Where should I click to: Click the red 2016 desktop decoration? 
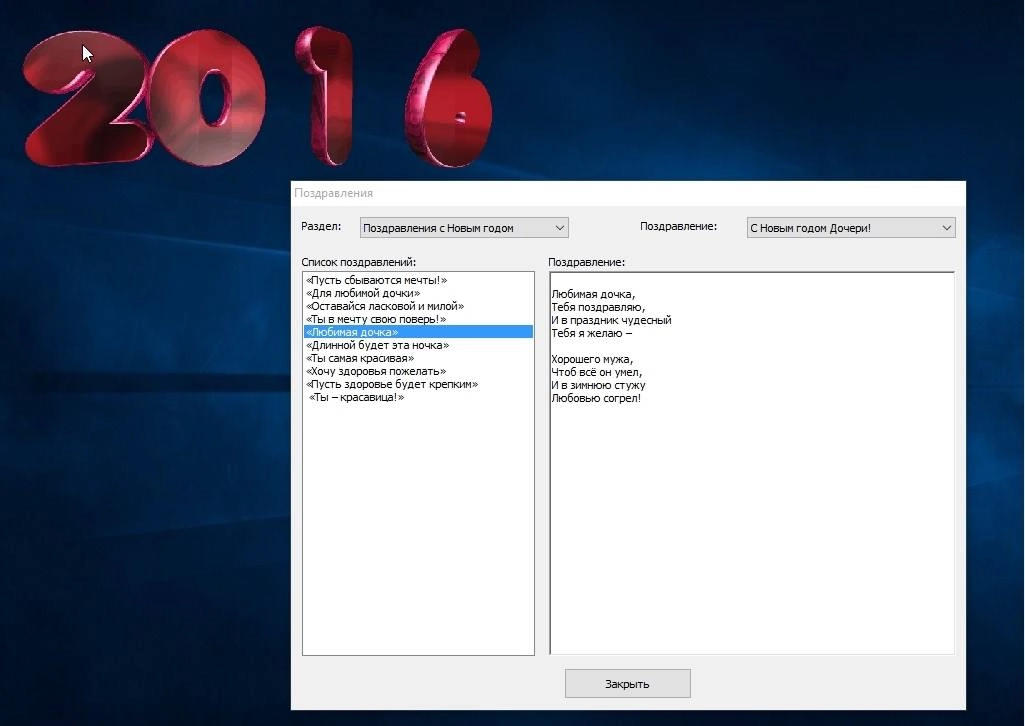(x=258, y=97)
